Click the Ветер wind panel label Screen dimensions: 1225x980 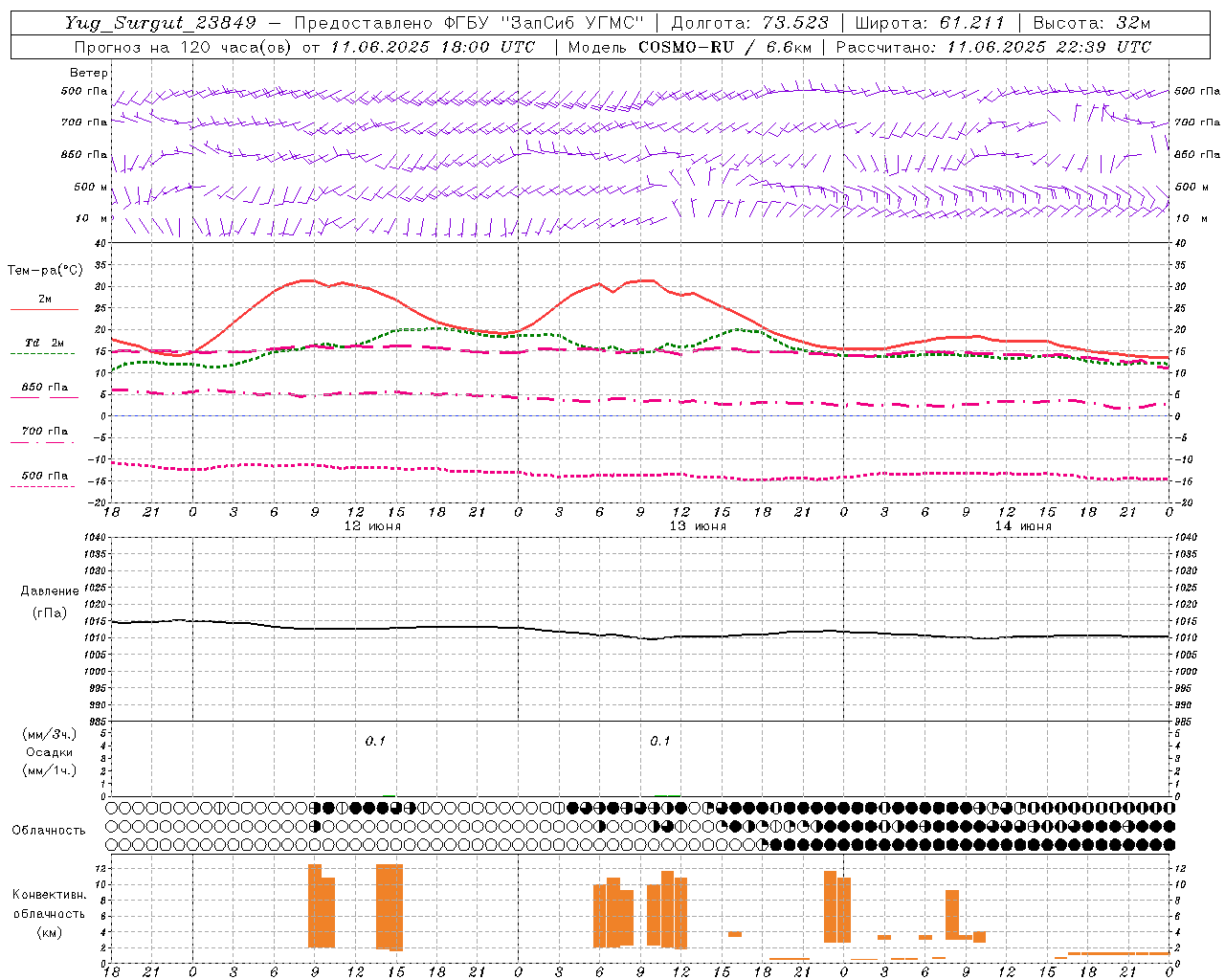tap(89, 73)
